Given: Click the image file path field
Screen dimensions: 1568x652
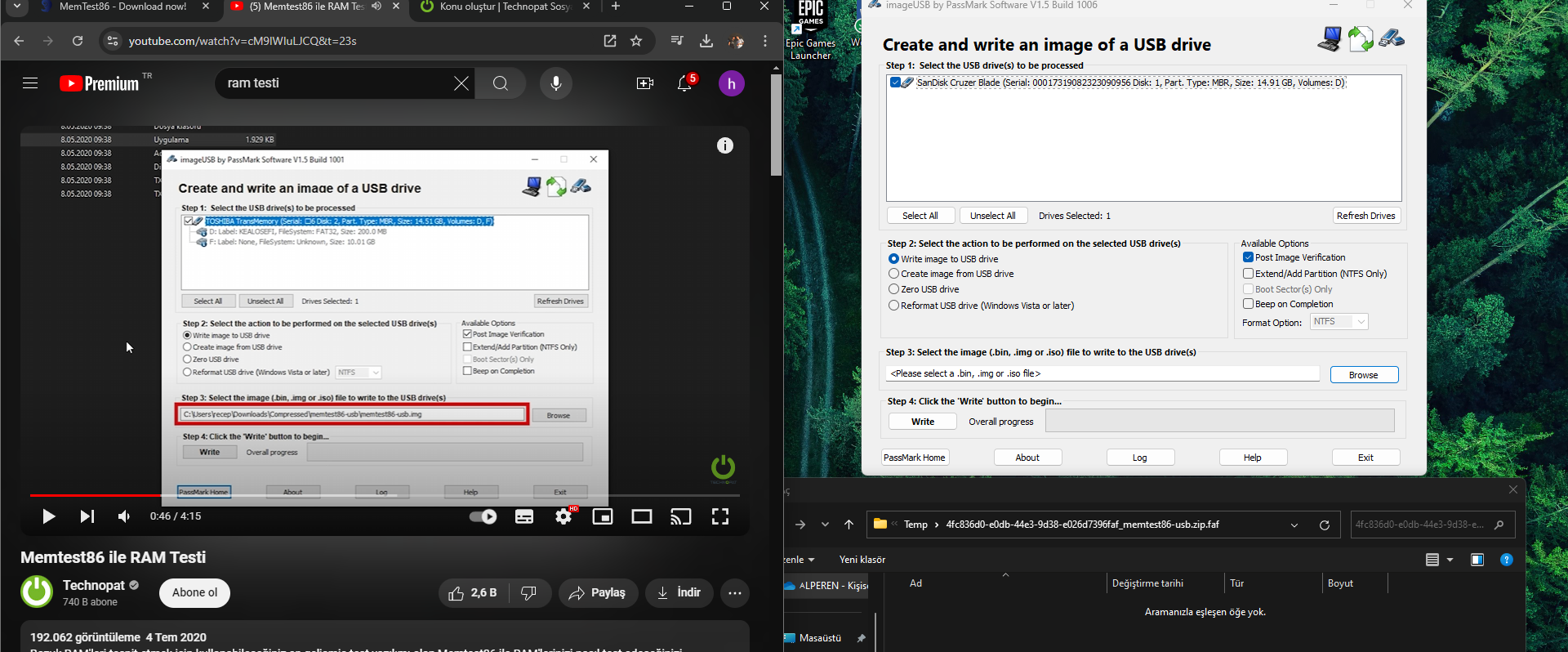Looking at the screenshot, I should coord(1102,373).
